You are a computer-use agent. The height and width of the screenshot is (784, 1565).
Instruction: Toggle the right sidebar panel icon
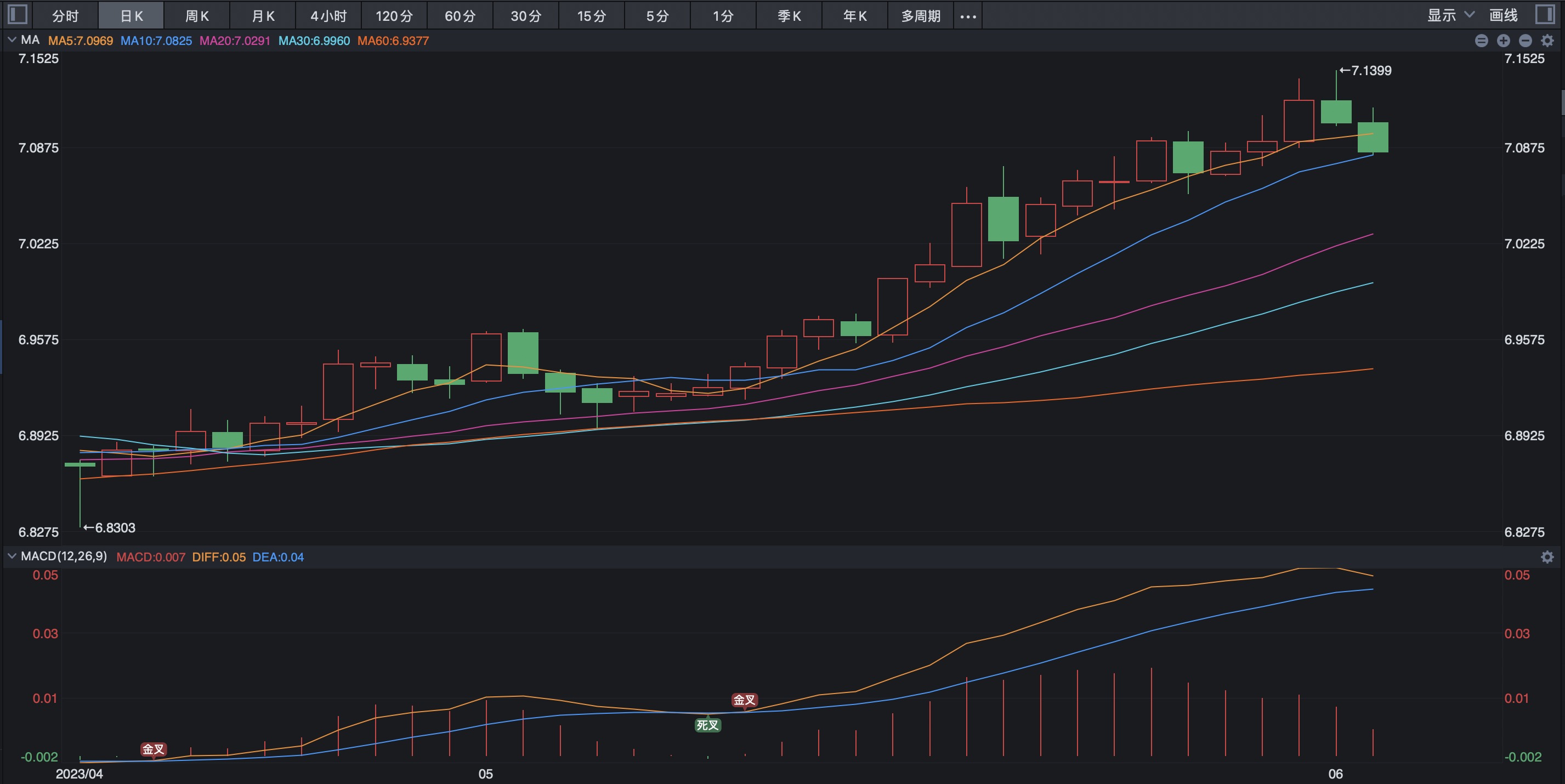tap(1545, 15)
